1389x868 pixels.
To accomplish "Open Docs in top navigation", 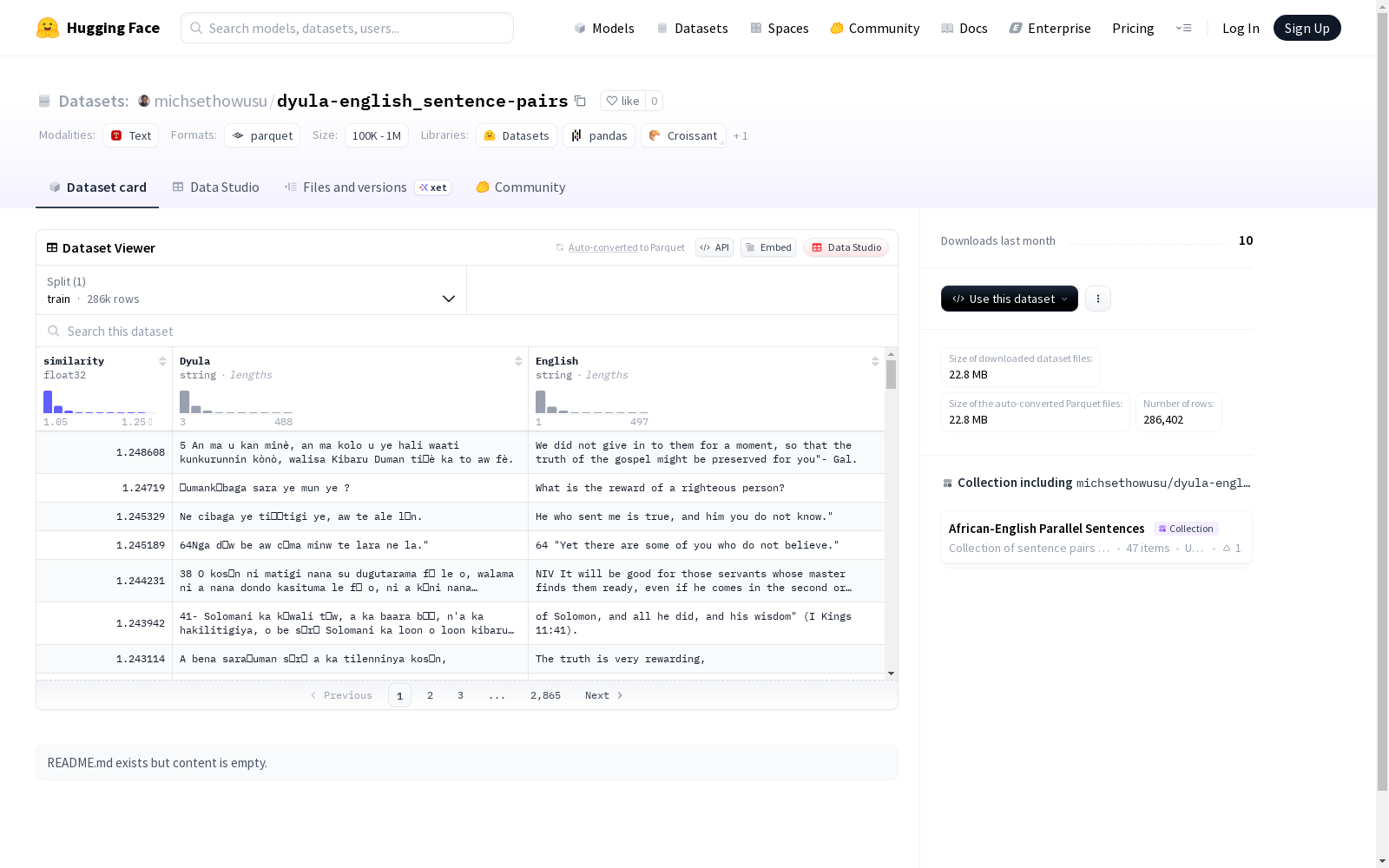I will pyautogui.click(x=964, y=28).
